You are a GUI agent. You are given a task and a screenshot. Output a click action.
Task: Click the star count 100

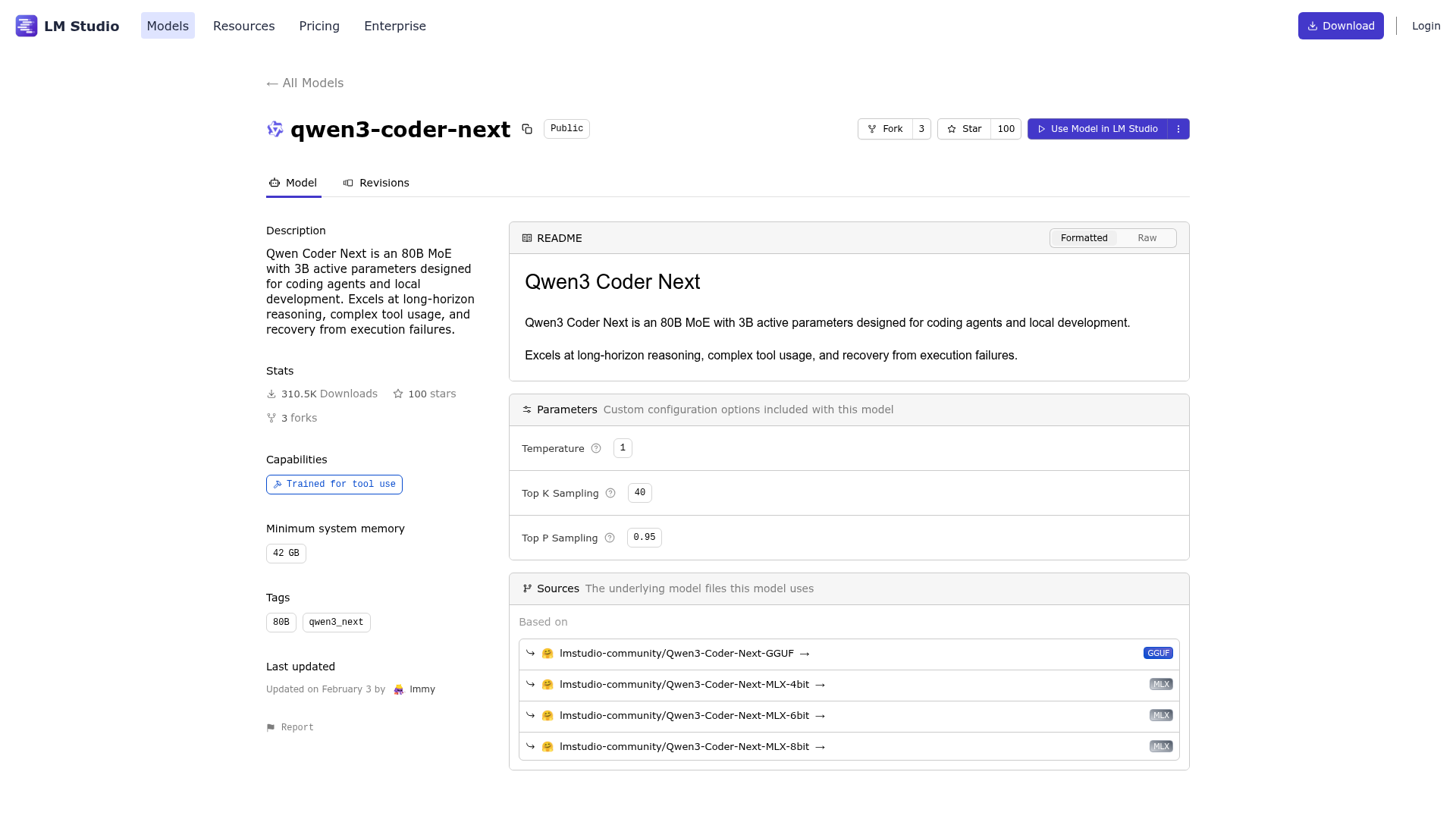click(x=1006, y=129)
